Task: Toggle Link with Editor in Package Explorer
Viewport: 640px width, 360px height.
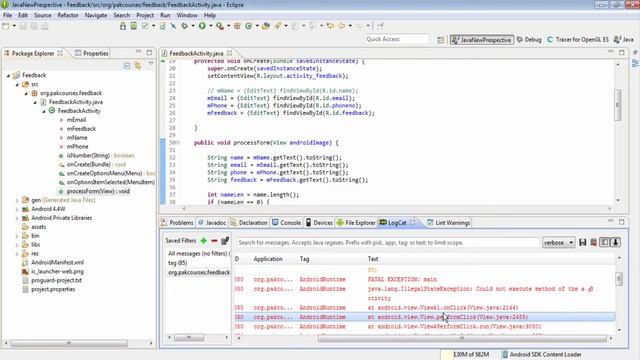Action: tap(138, 66)
